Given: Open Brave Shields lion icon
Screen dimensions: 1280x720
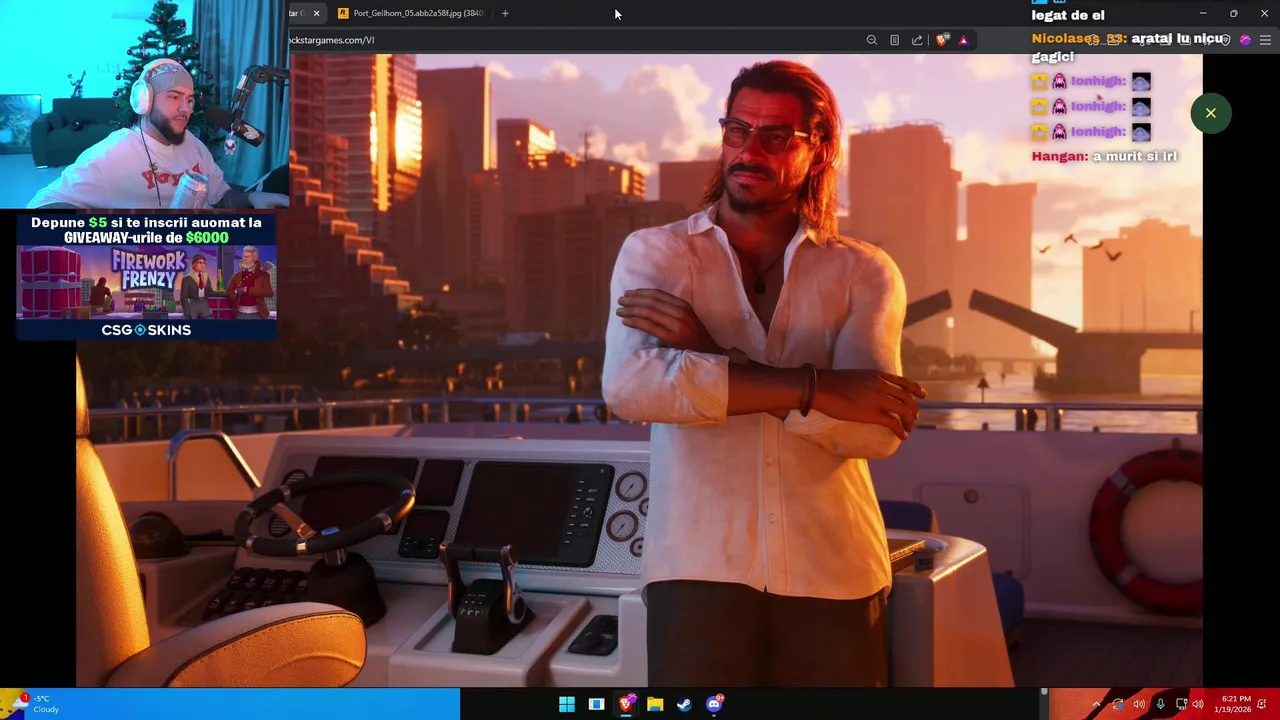Looking at the screenshot, I should (942, 40).
